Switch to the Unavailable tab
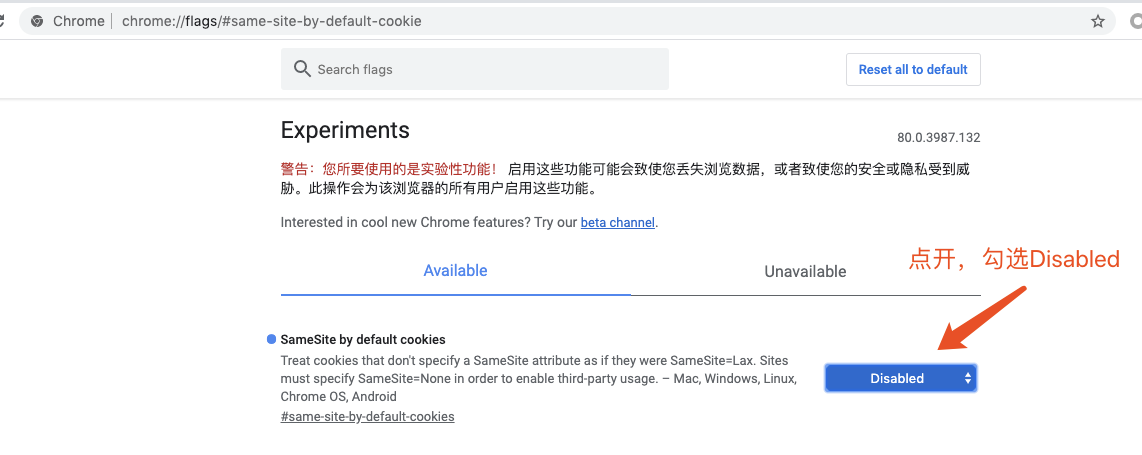1142x455 pixels. 805,272
